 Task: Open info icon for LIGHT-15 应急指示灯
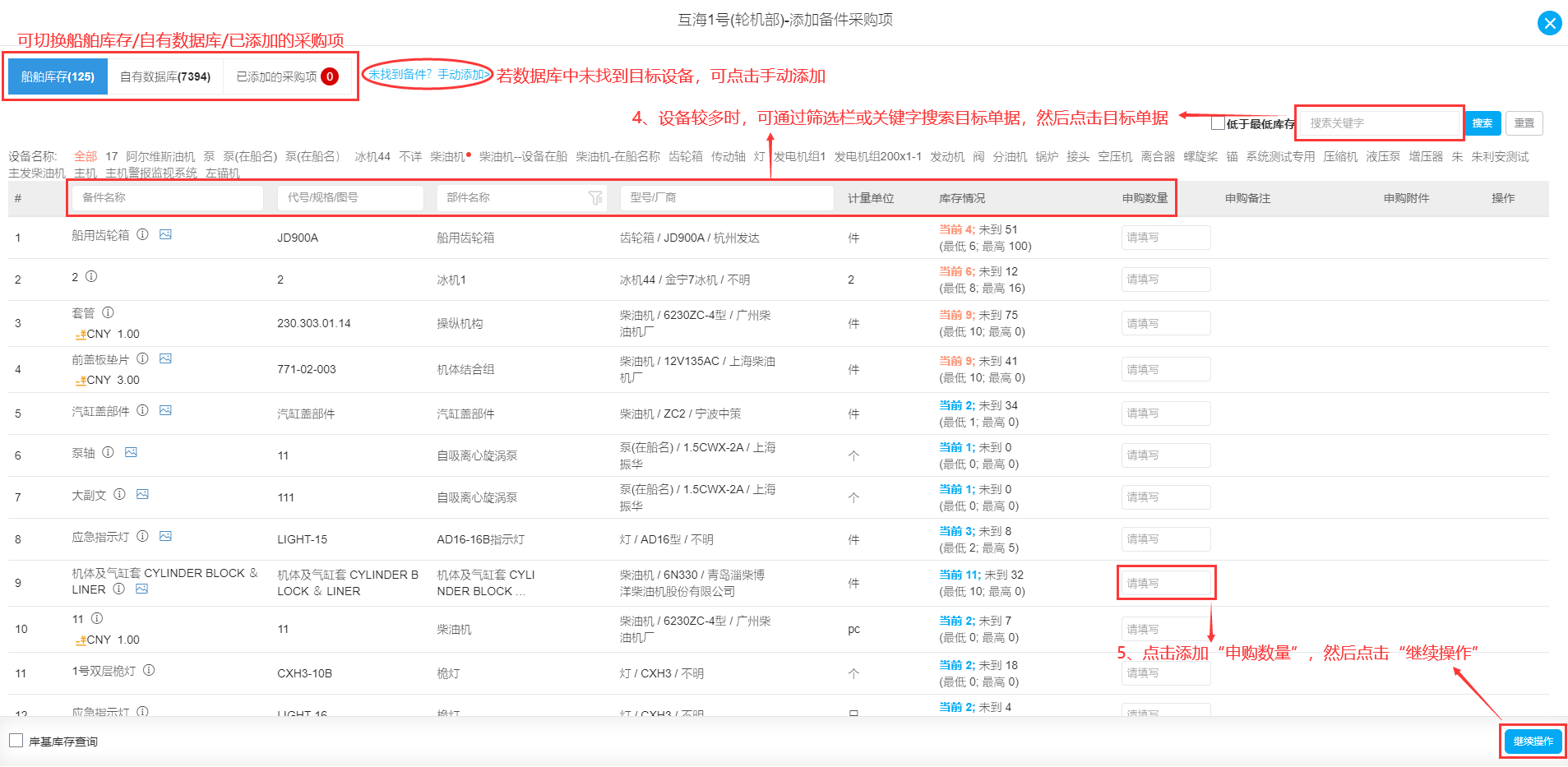(142, 536)
